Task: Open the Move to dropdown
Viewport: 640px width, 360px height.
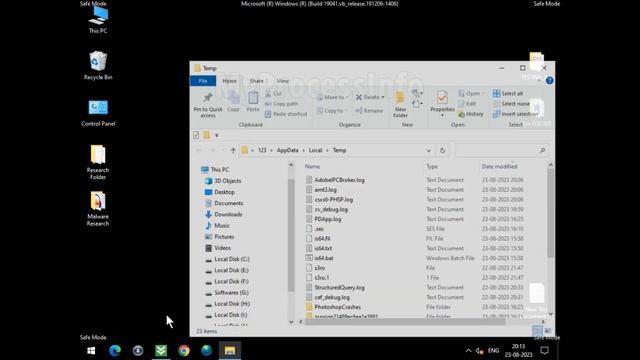Action: (x=333, y=97)
